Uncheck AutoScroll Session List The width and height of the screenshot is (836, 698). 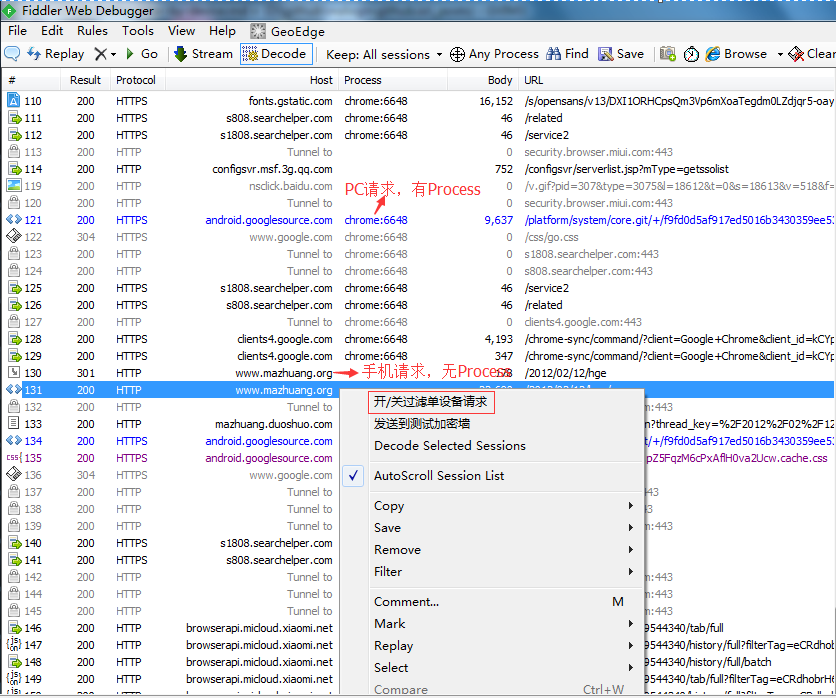point(438,476)
